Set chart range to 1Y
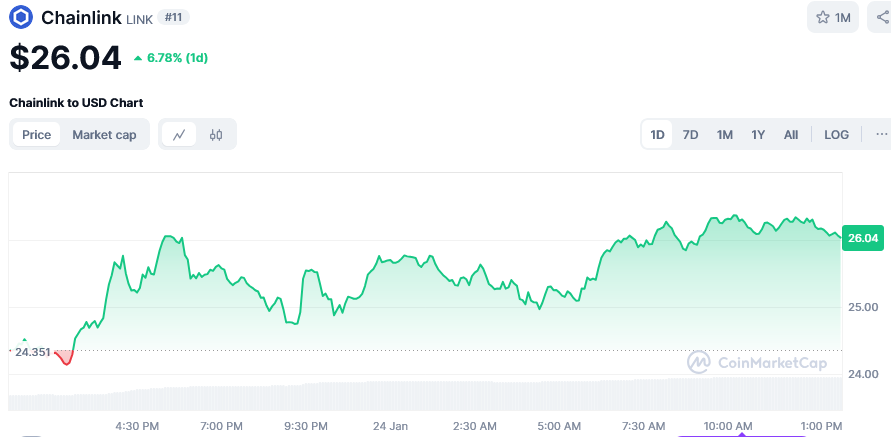 tap(758, 135)
